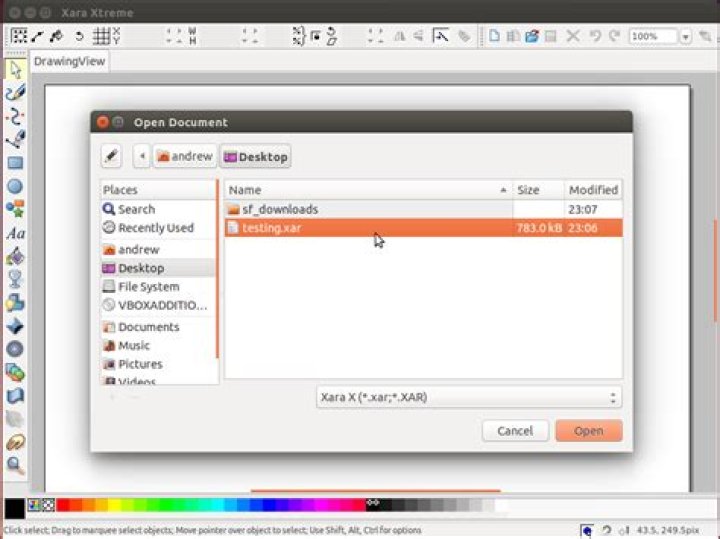Click the Places list scrollbar
Screen dimensions: 720x539
[217, 269]
